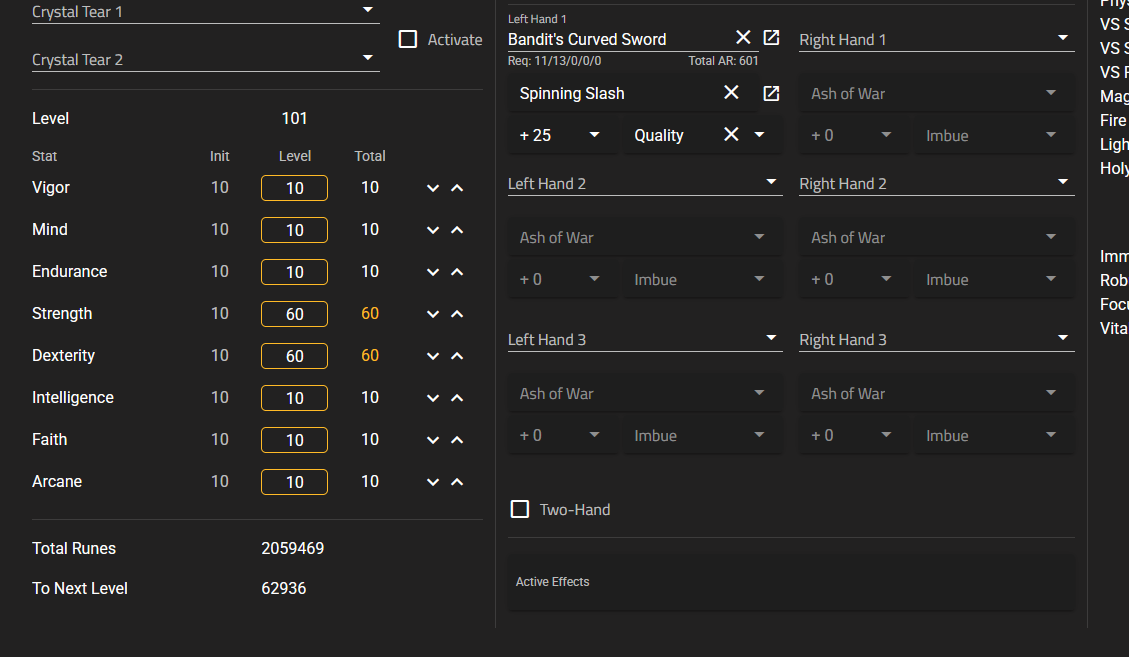Viewport: 1129px width, 657px height.
Task: Lower Endurance using the down chevron
Action: pos(433,272)
